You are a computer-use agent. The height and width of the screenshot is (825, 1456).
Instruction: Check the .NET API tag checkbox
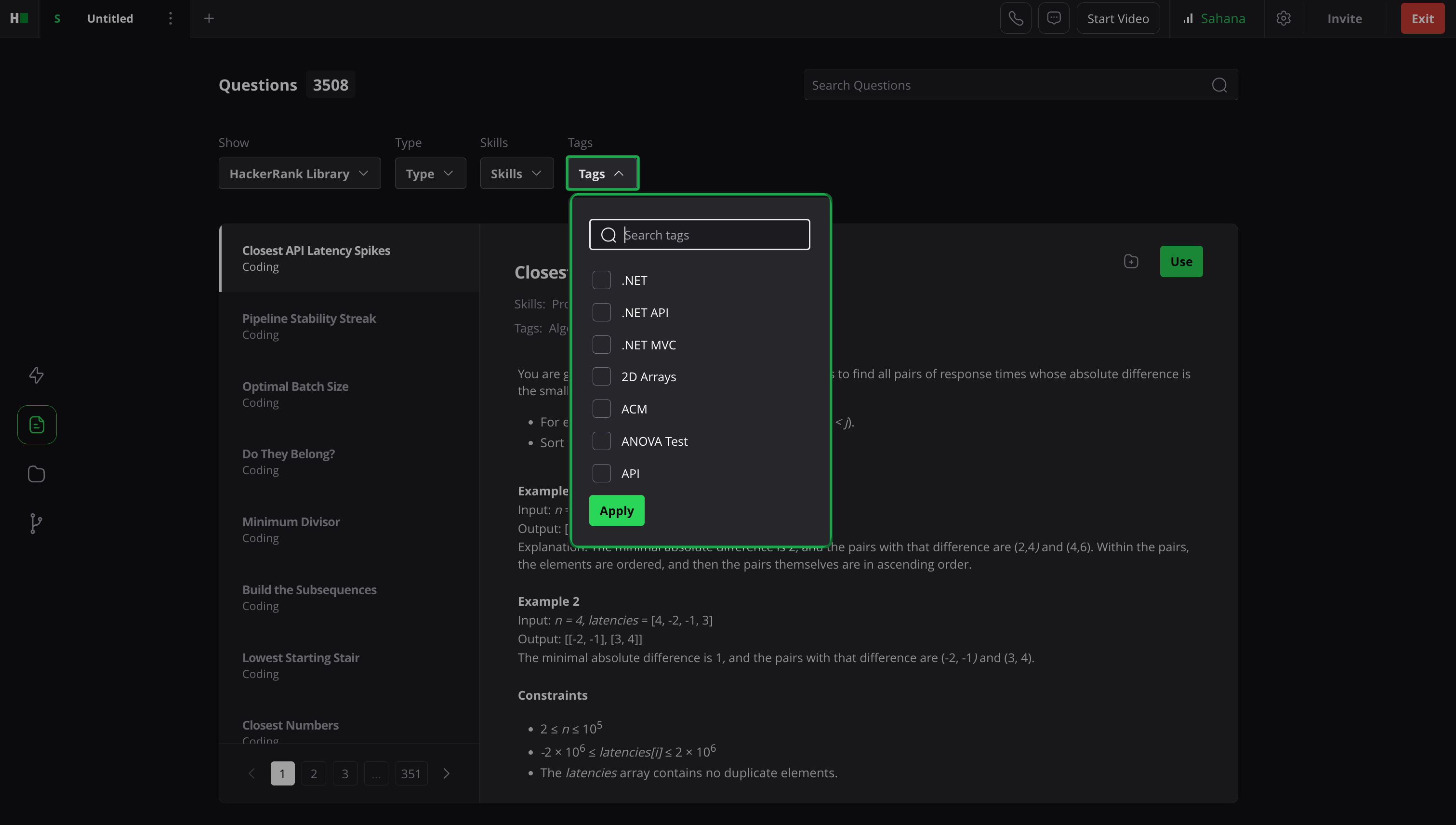point(601,312)
